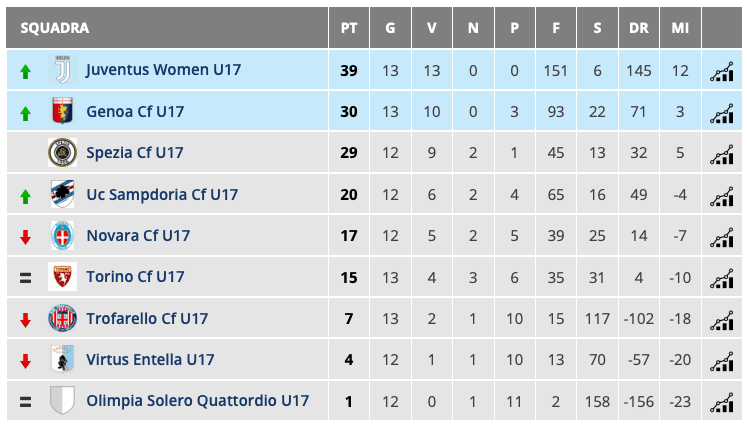Open the trend chart icon for Torino row
The width and height of the screenshot is (747, 425).
721,277
